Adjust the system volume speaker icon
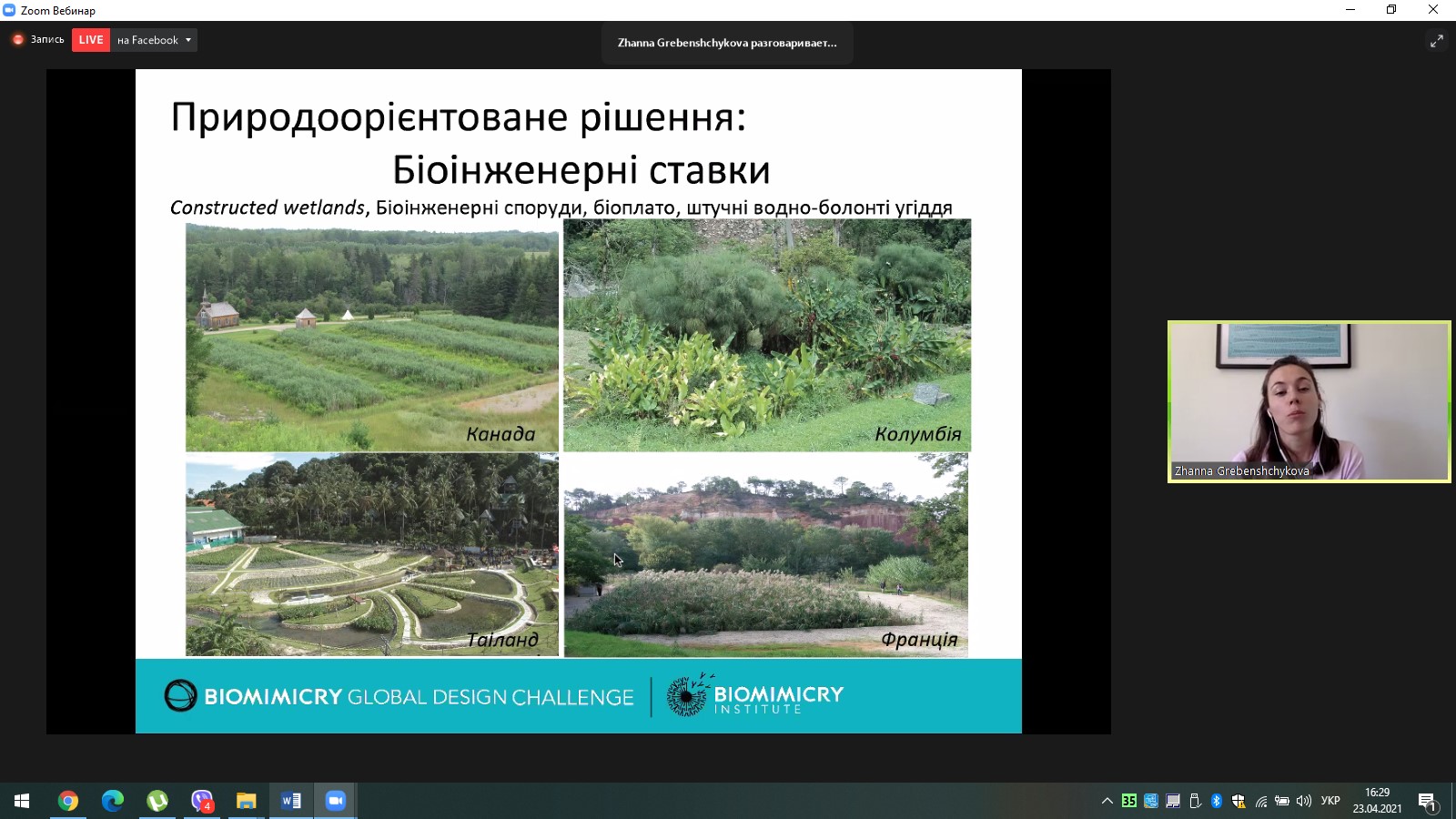 click(1304, 802)
